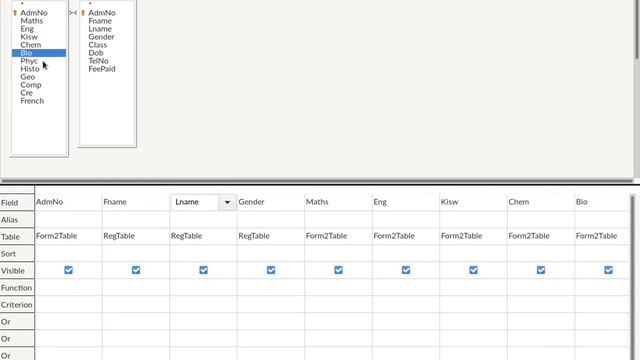Select Fname field in RegTable list
The width and height of the screenshot is (640, 360).
100,21
